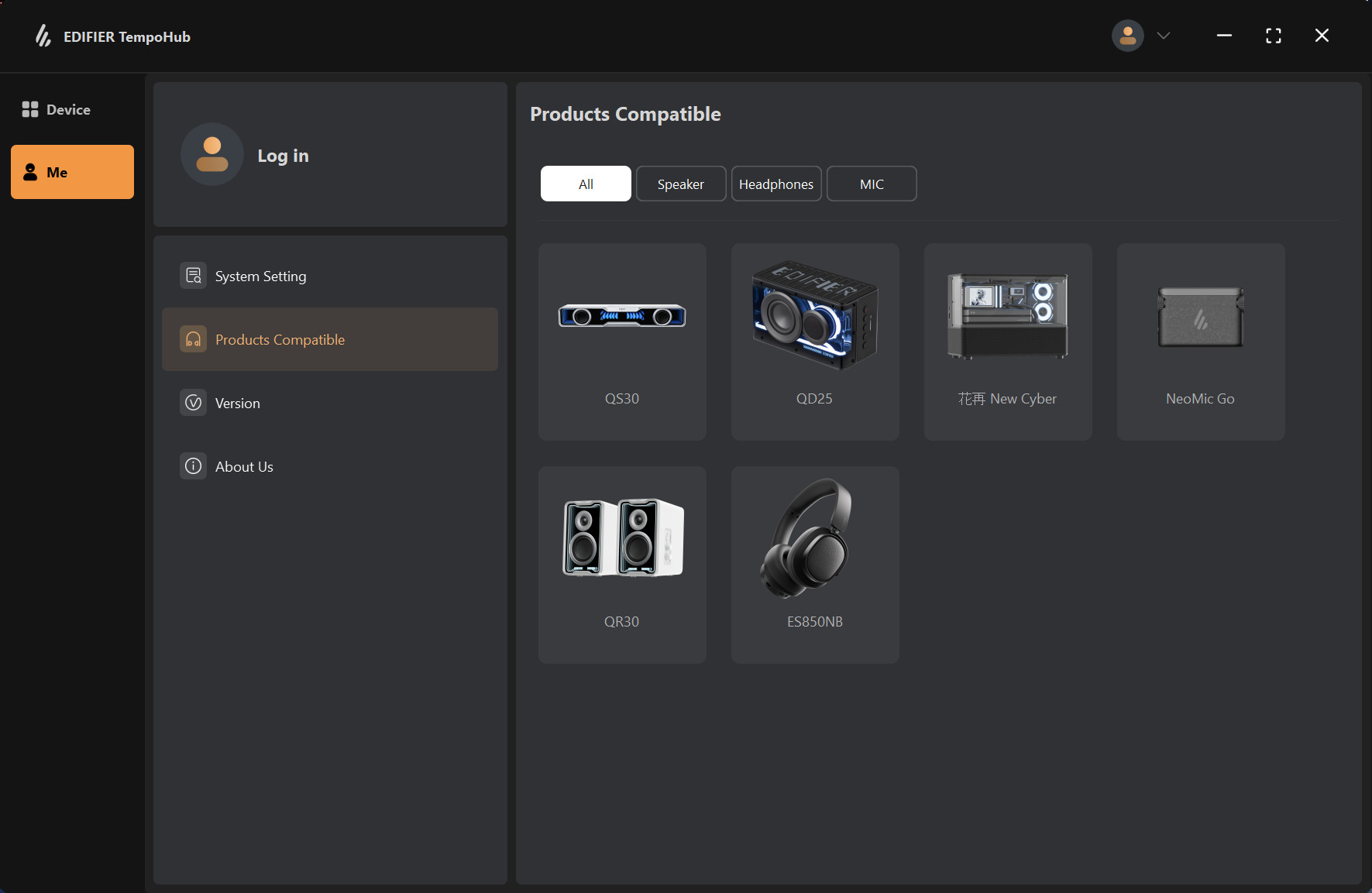The width and height of the screenshot is (1372, 893).
Task: Close the TempoHub window
Action: pyautogui.click(x=1322, y=36)
